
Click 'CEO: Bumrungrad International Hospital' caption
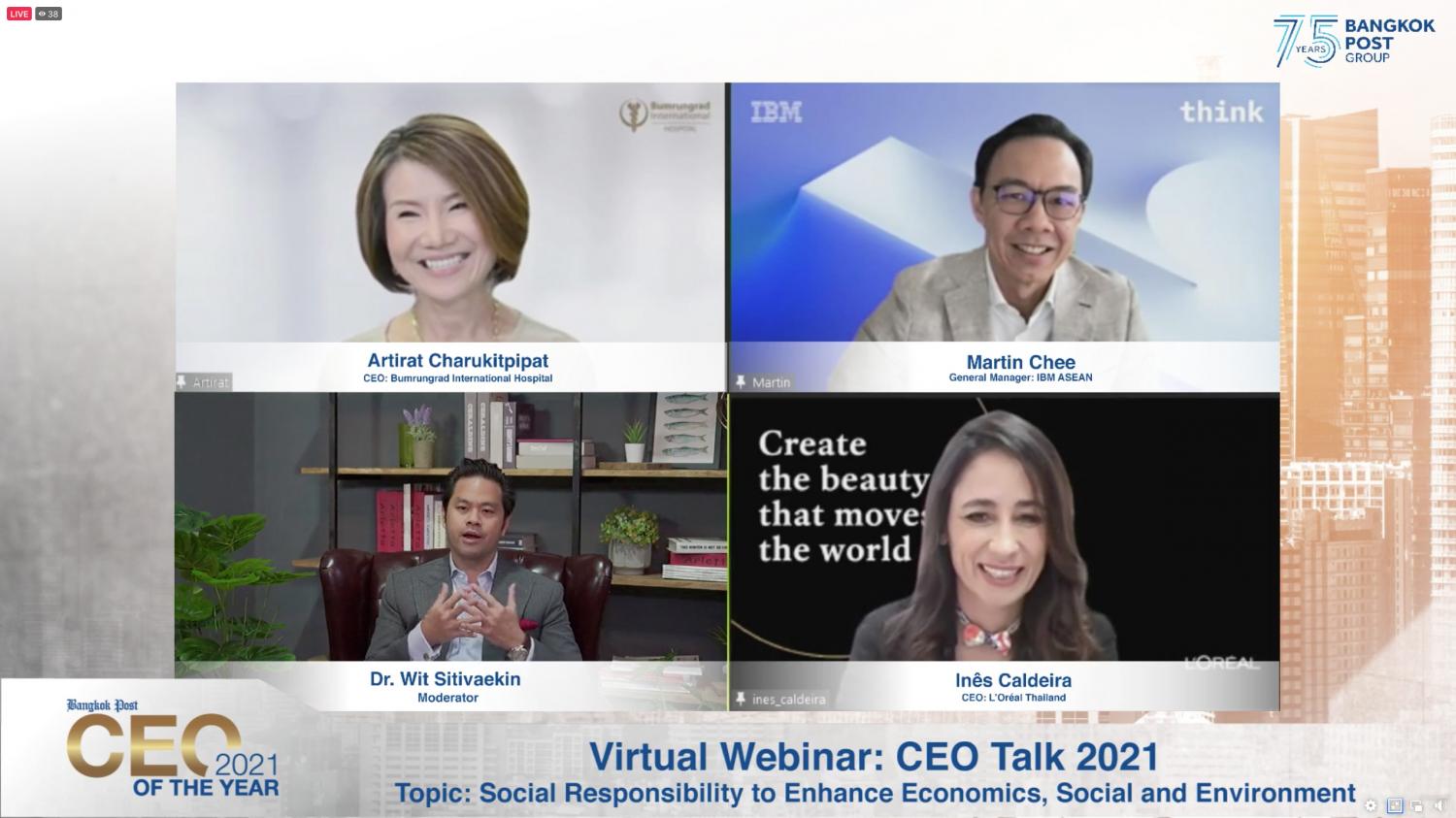click(458, 378)
